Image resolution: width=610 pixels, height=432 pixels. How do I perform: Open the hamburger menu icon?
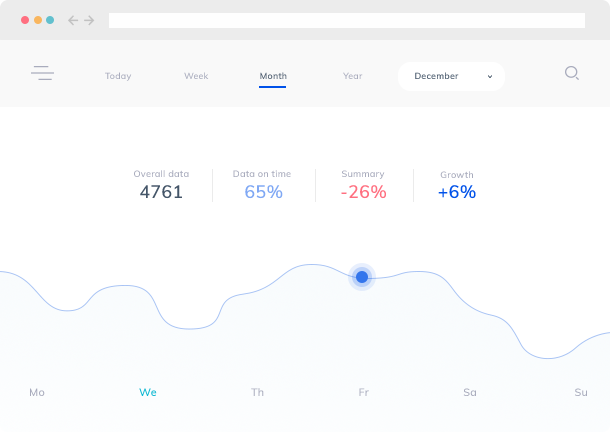point(42,73)
